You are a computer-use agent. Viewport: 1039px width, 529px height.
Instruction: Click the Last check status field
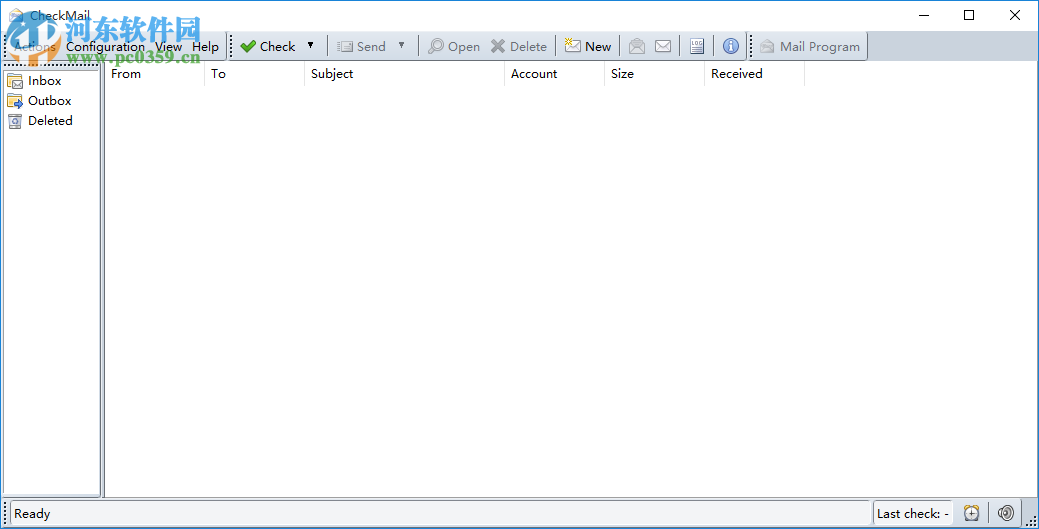point(913,513)
